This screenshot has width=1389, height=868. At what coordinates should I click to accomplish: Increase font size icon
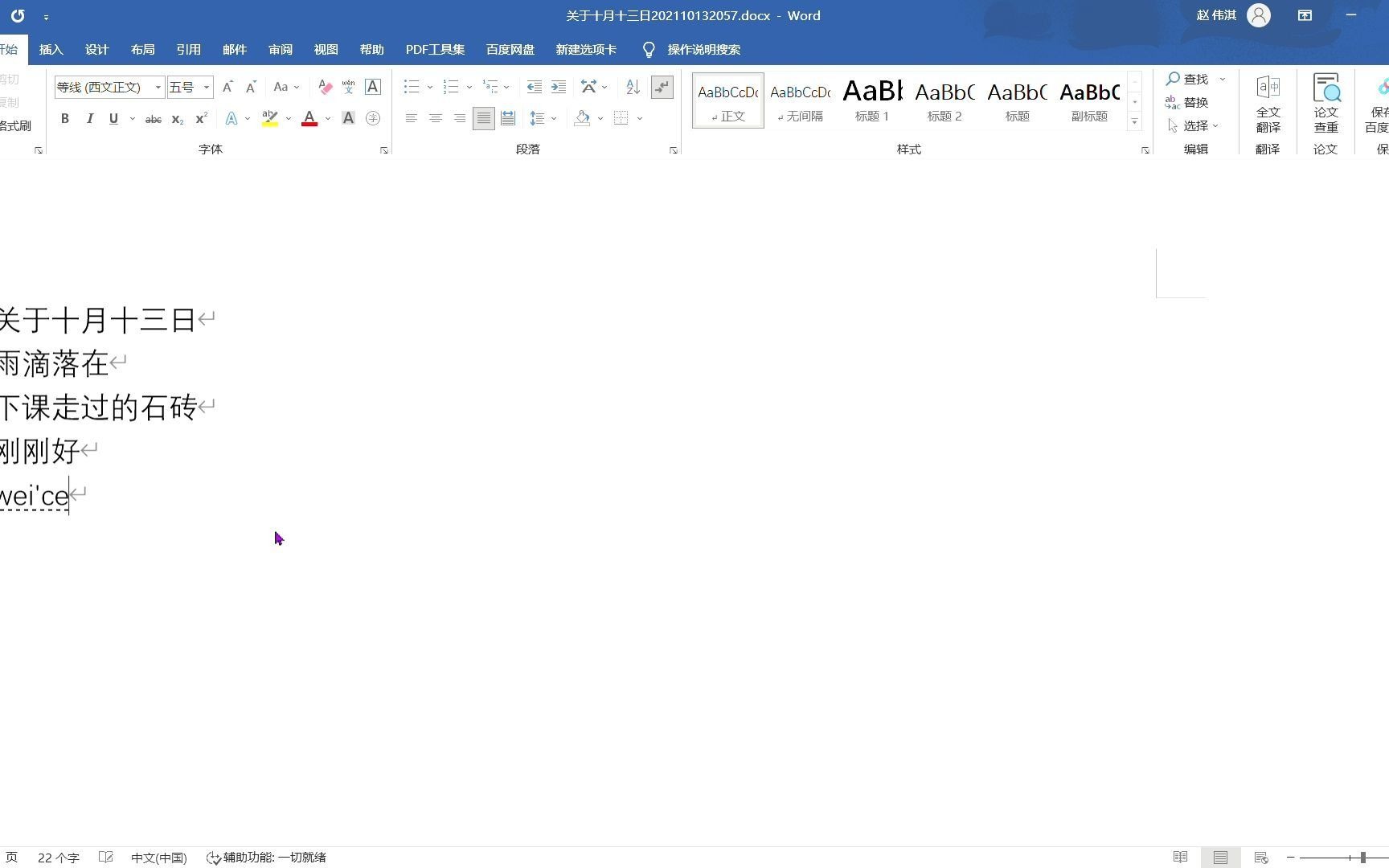[x=227, y=87]
